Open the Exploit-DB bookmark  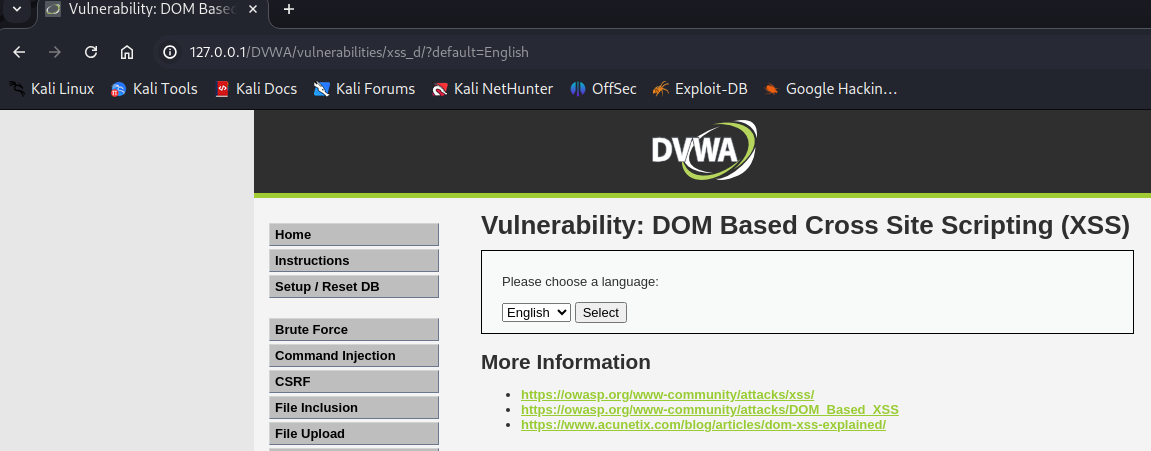tap(700, 89)
